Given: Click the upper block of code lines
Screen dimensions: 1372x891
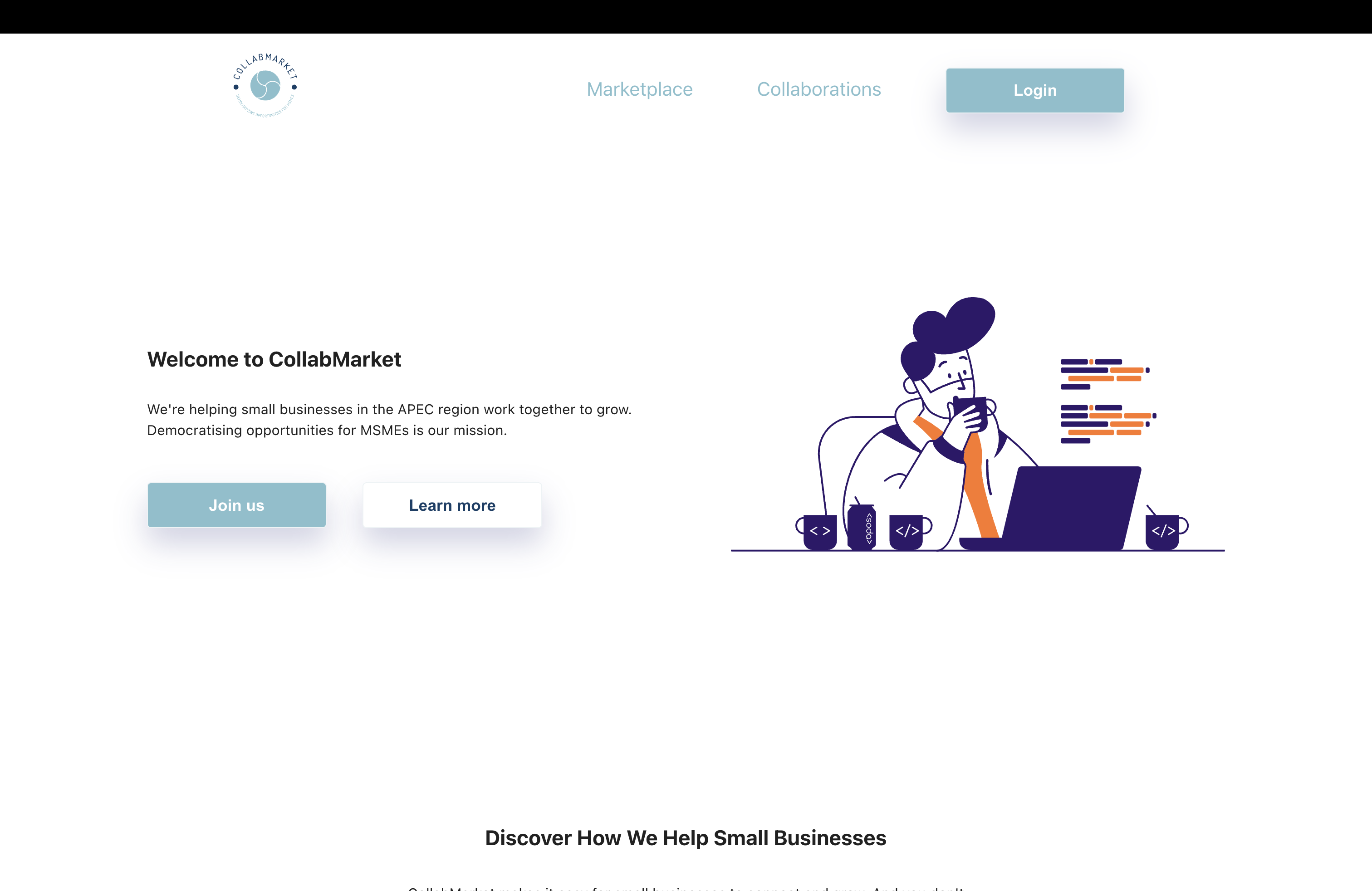Looking at the screenshot, I should click(1104, 374).
